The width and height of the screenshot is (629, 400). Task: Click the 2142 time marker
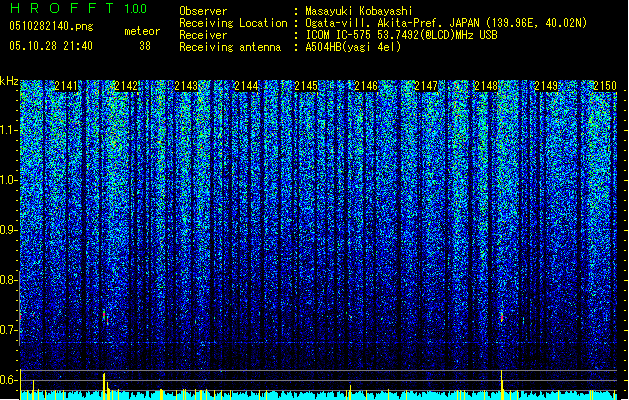point(126,86)
